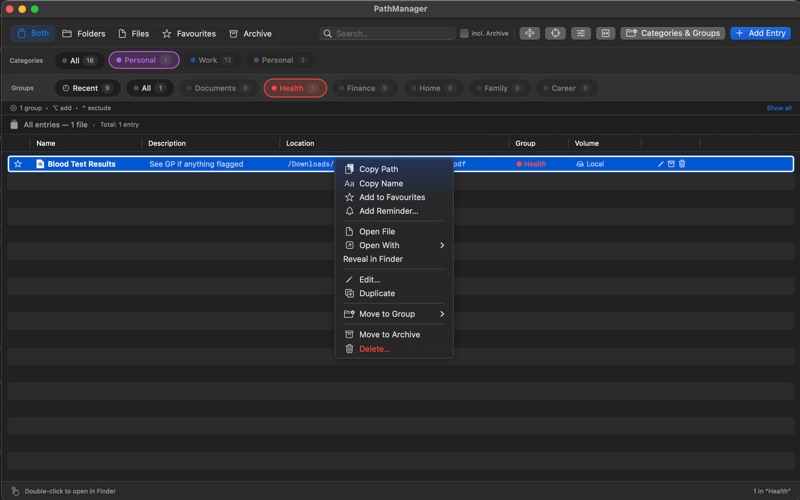
Task: Sort by the Location column header
Action: (300, 143)
